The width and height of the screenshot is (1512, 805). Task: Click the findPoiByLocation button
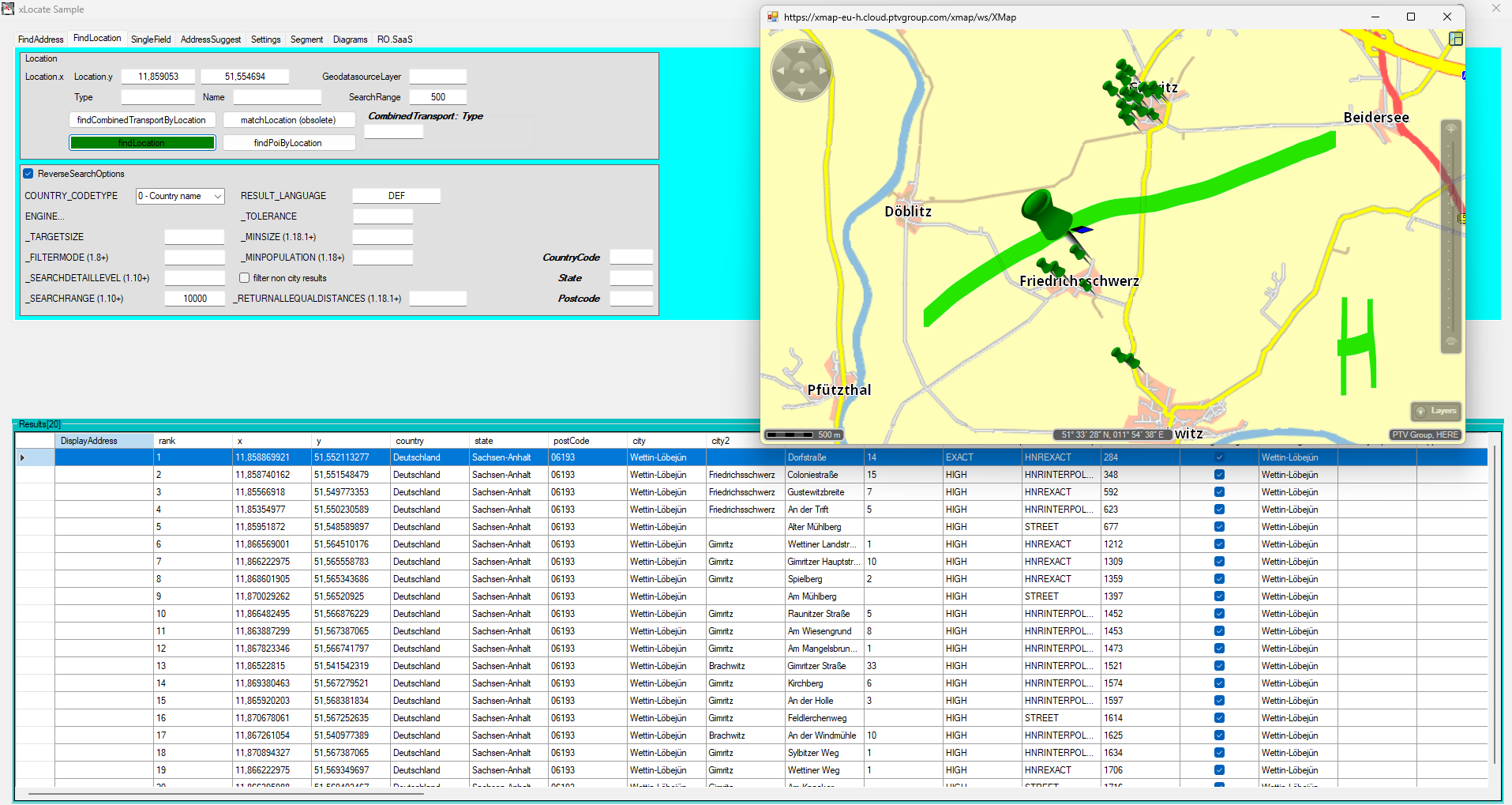click(288, 143)
